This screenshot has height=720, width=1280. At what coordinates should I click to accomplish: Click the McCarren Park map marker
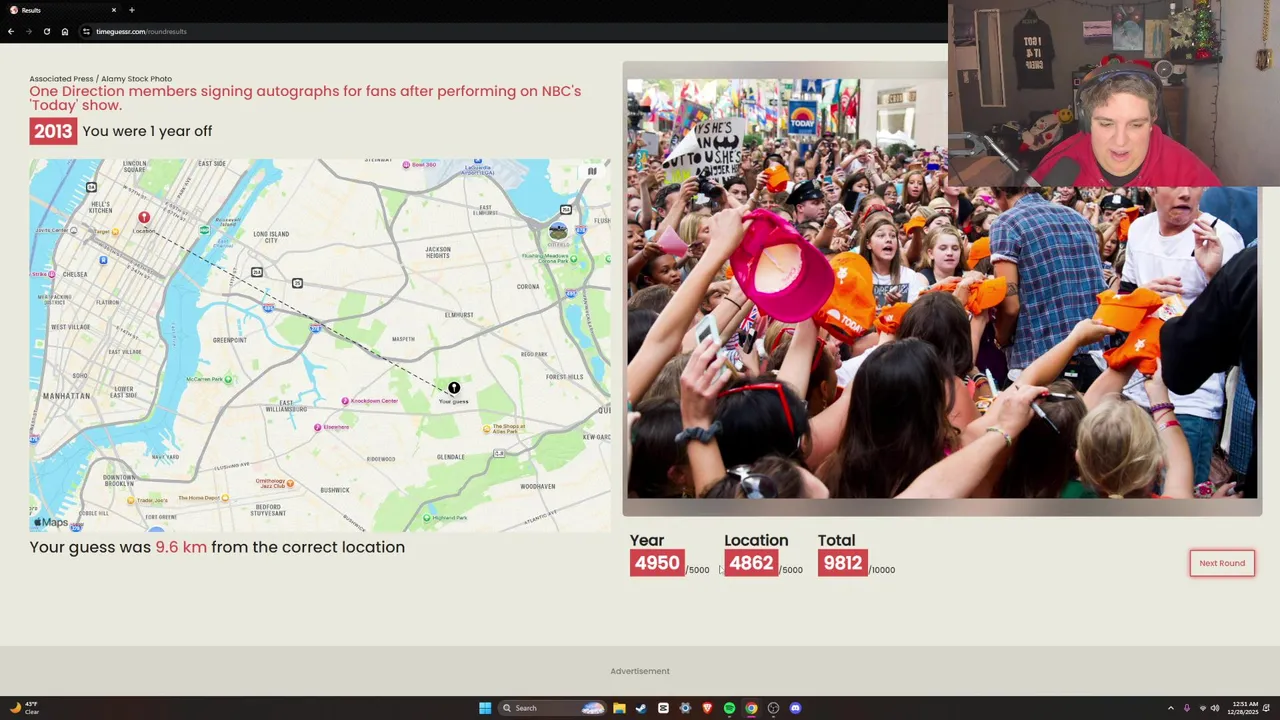click(x=229, y=379)
